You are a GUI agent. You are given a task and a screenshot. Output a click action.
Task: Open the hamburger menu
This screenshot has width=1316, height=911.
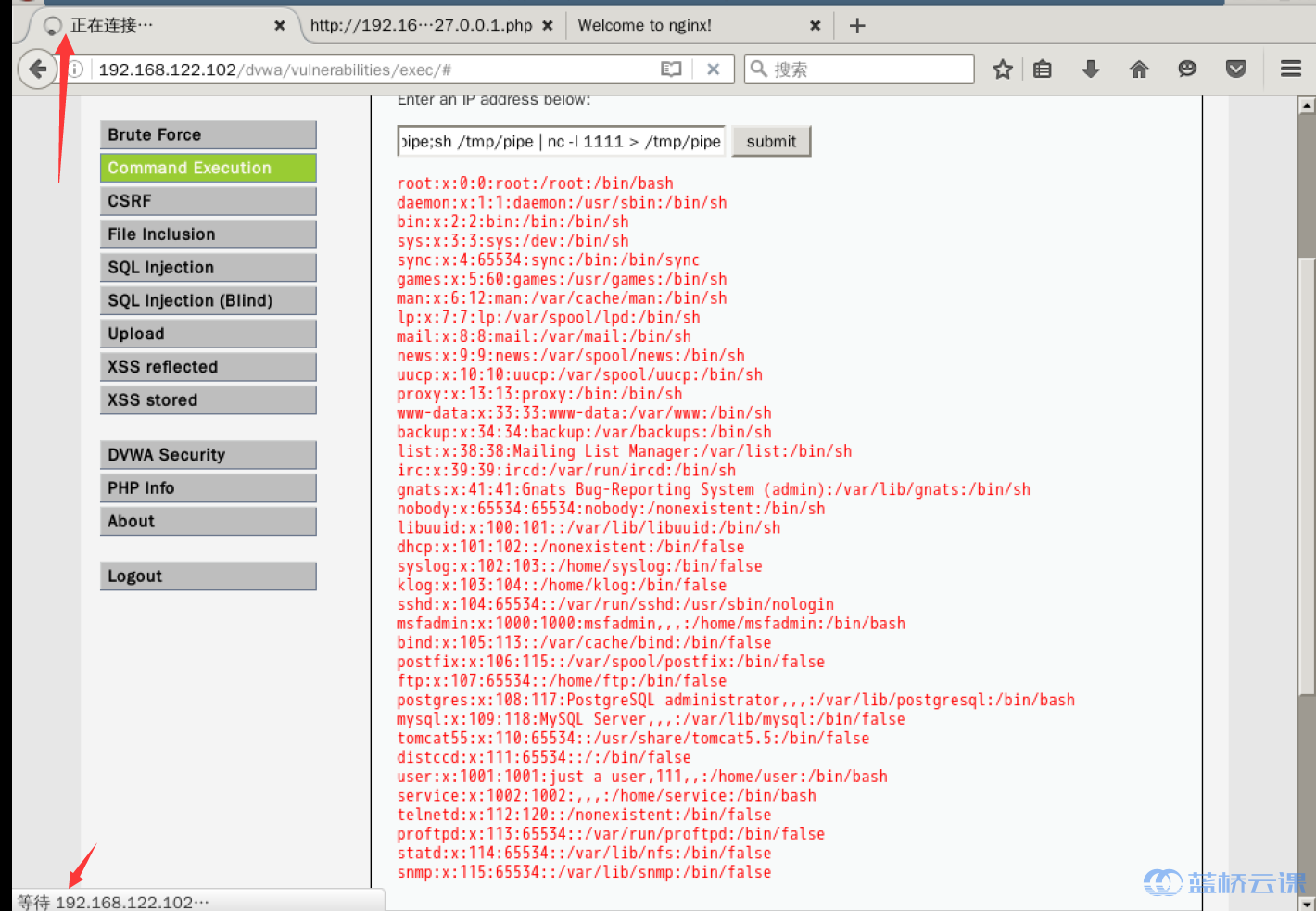1291,70
